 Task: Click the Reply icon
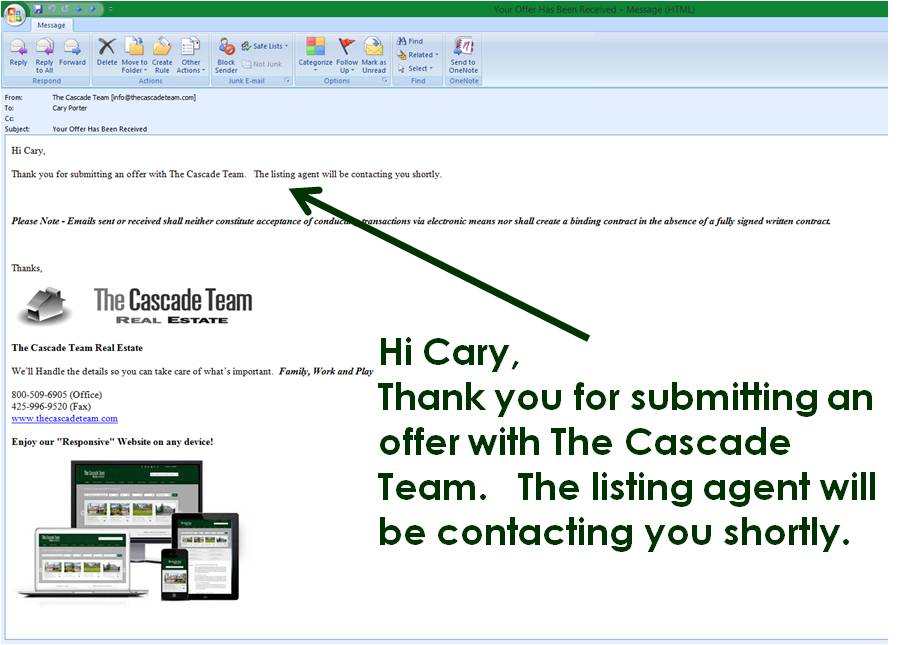click(x=18, y=53)
